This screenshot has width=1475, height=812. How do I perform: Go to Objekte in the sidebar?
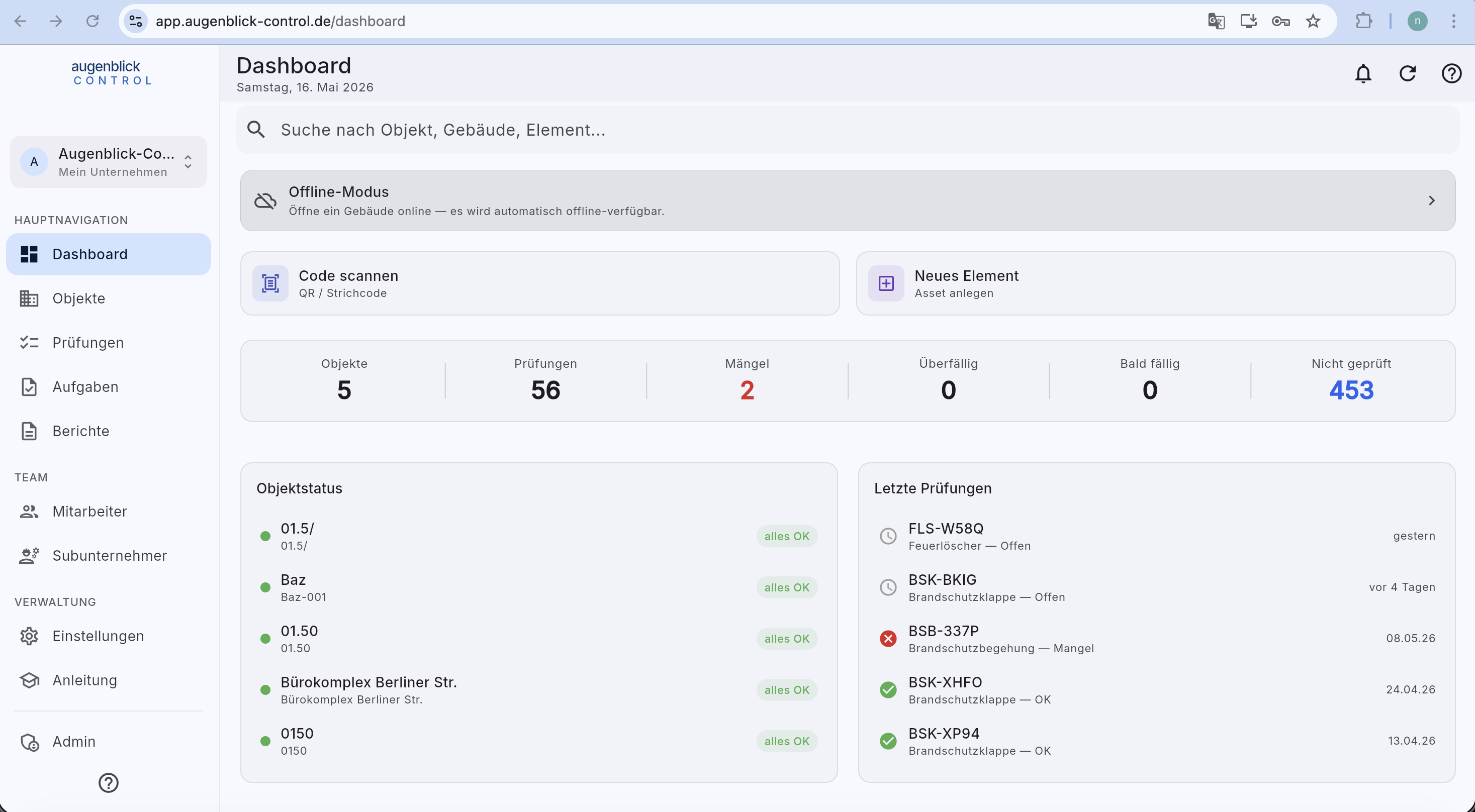108,298
